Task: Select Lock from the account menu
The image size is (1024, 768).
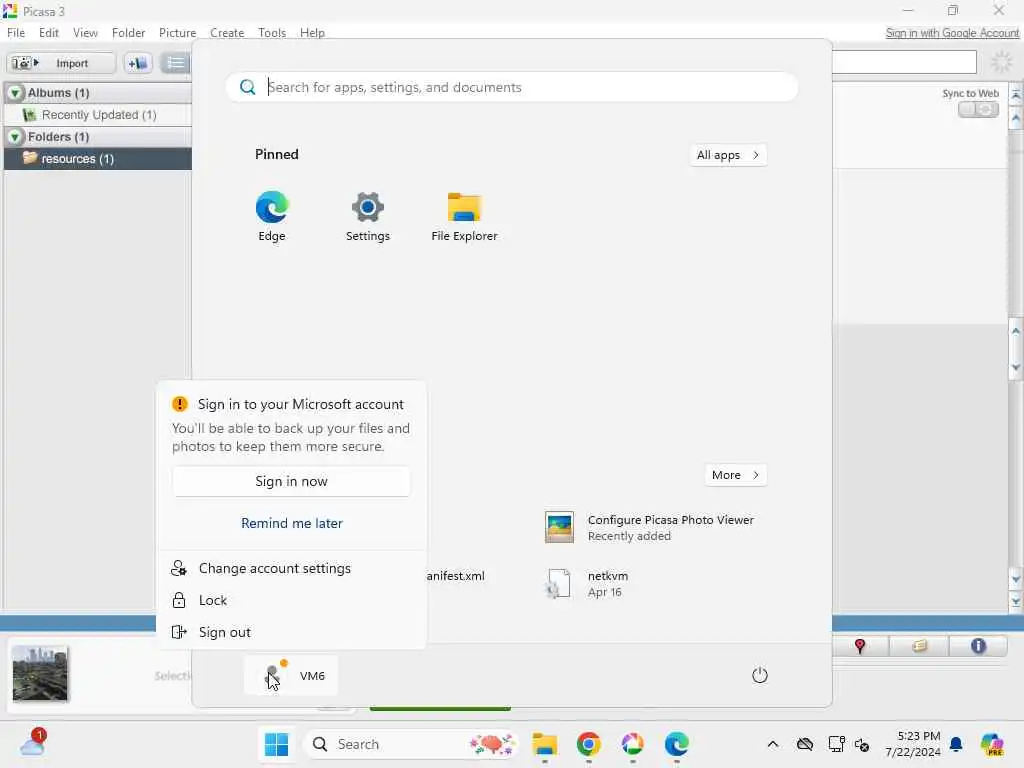Action: coord(291,600)
